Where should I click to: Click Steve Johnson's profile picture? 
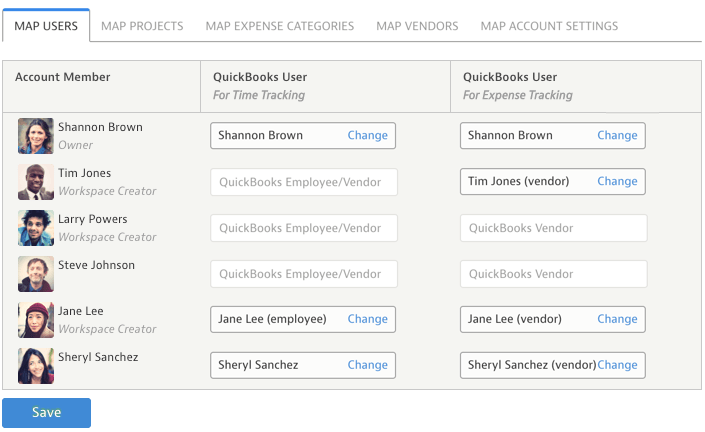(35, 274)
